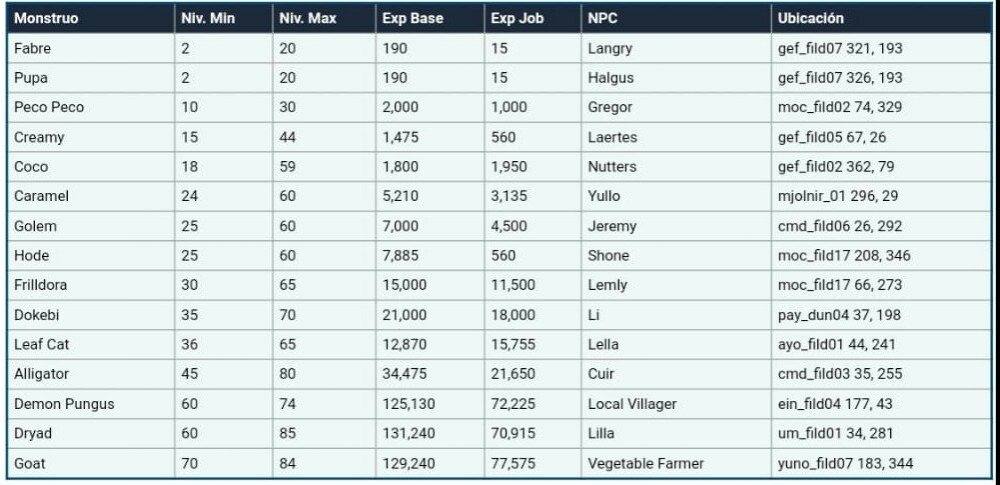
Task: Click the Monstruo column header
Action: (x=46, y=19)
